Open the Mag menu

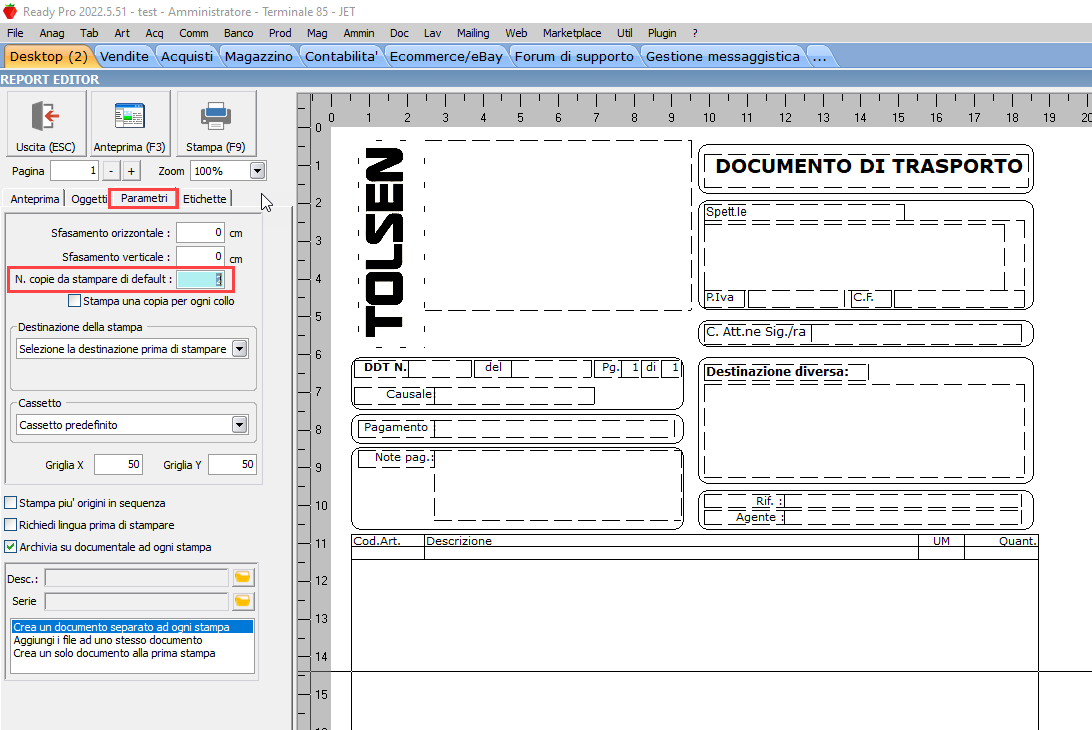[317, 33]
